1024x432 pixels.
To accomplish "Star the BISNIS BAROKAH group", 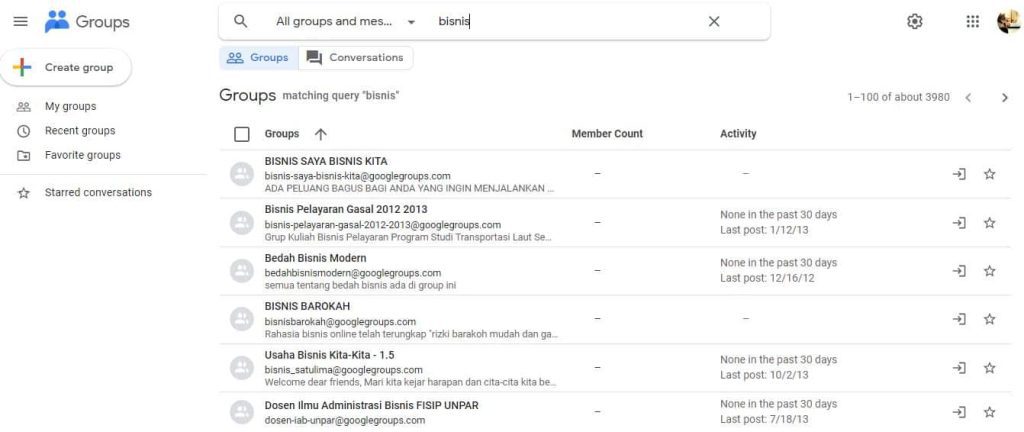I will coord(989,319).
